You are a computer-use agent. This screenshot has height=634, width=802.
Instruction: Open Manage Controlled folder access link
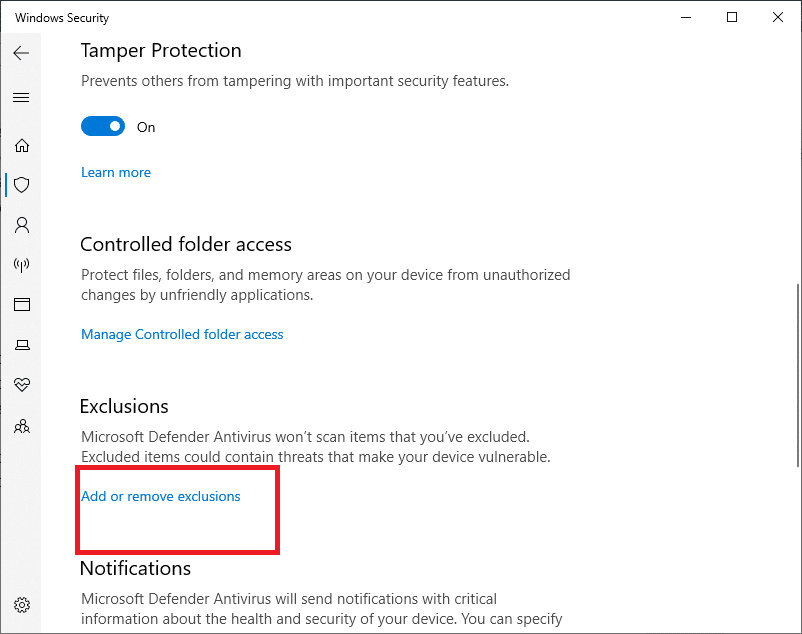[x=182, y=335]
